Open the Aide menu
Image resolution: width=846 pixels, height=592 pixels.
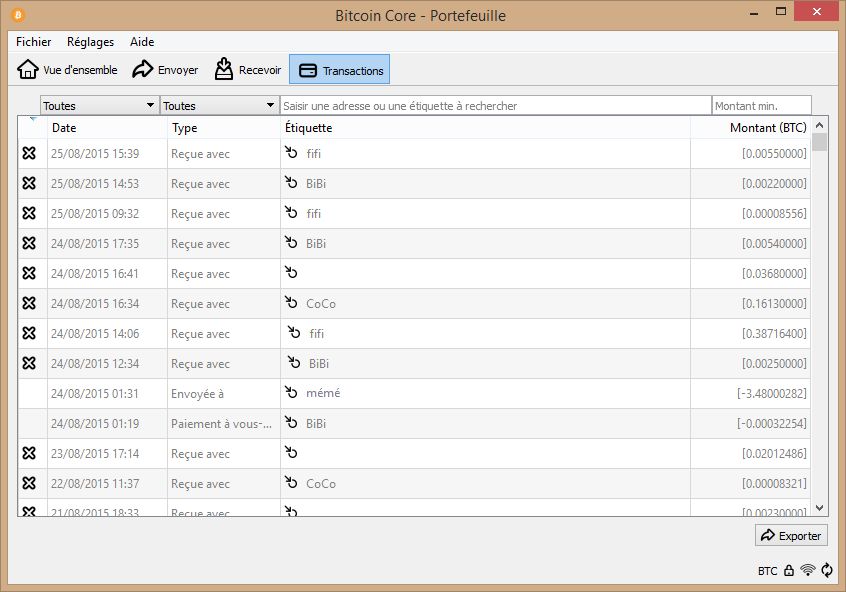point(142,42)
